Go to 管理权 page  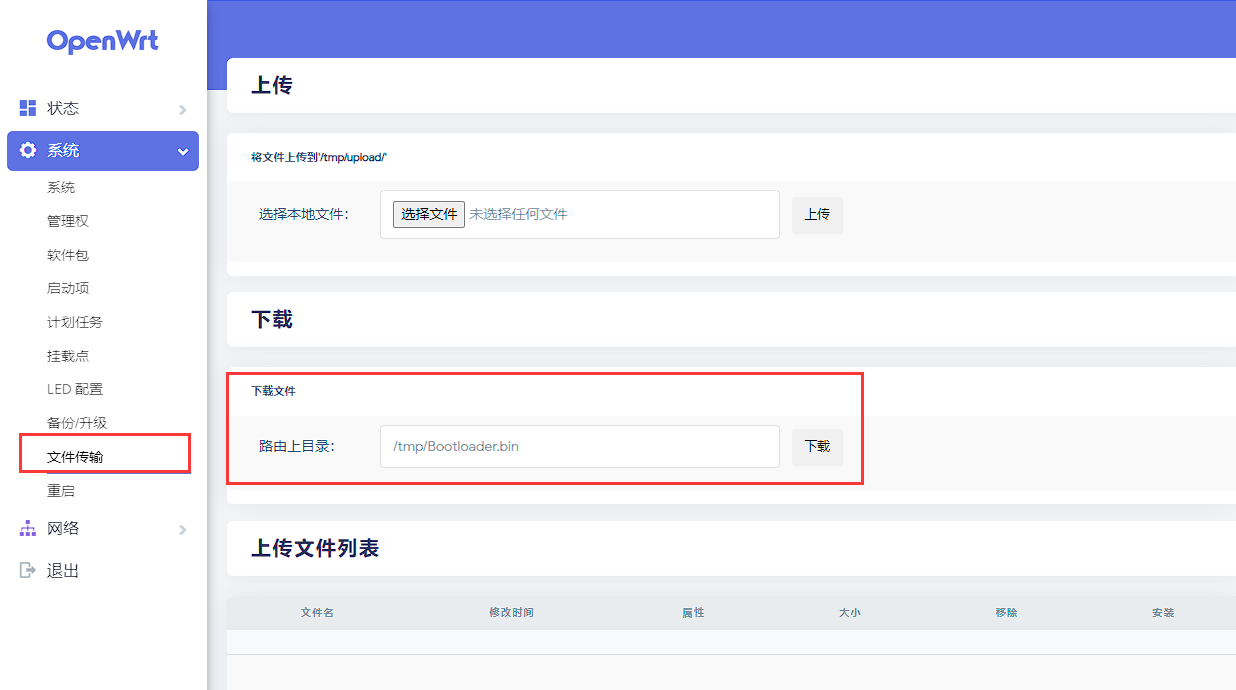click(x=68, y=221)
